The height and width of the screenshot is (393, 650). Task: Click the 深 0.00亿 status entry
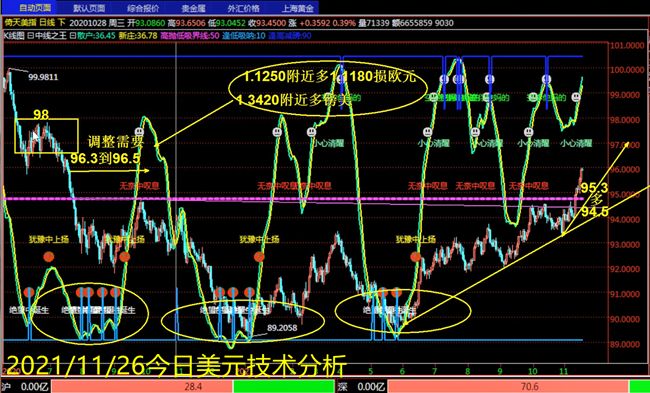click(x=361, y=387)
